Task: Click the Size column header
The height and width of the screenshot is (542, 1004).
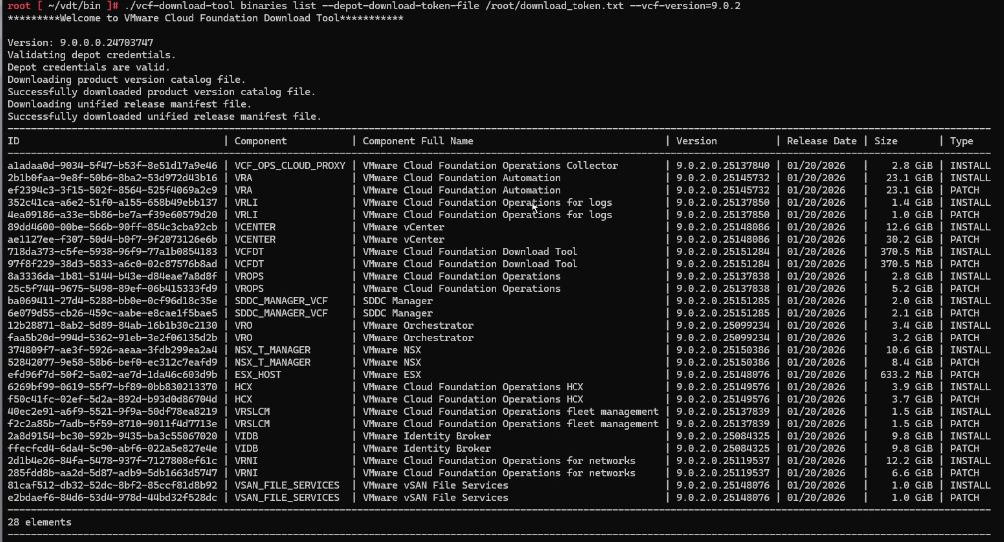Action: click(885, 141)
